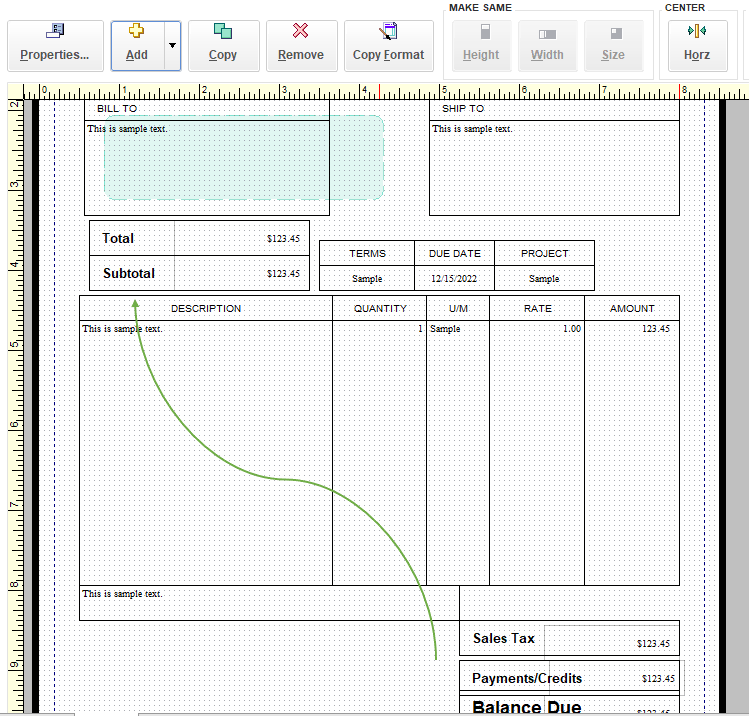Expand the Add dropdown arrow
749x716 pixels.
point(172,46)
